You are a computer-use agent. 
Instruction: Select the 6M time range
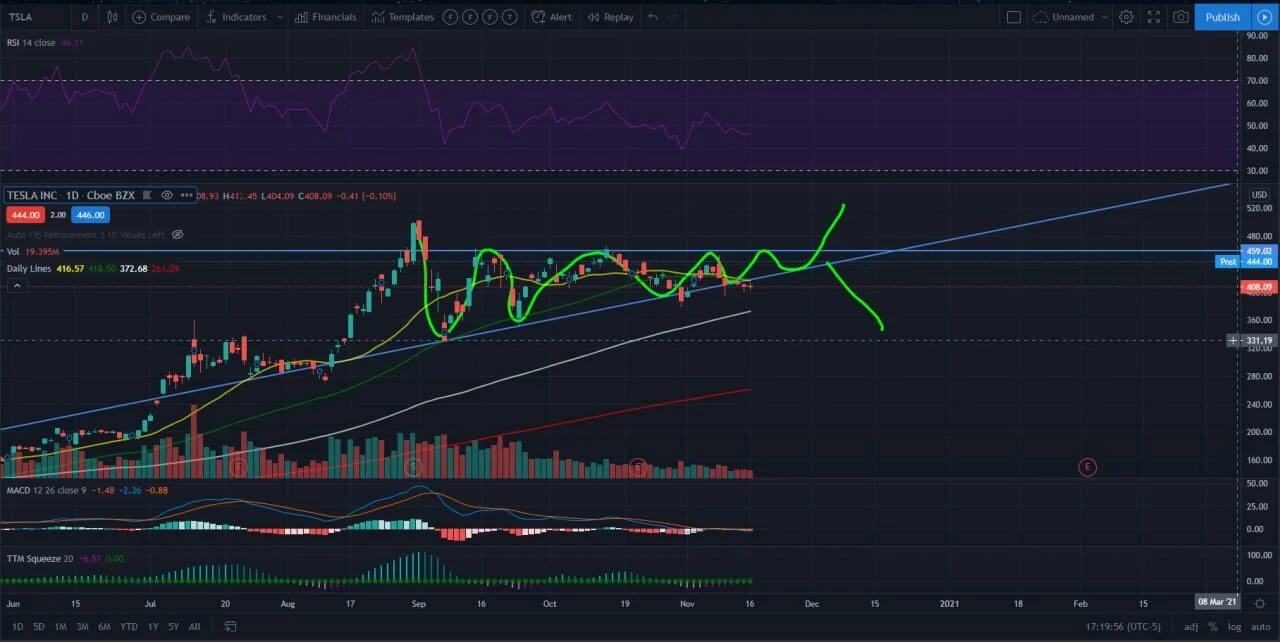[x=104, y=627]
